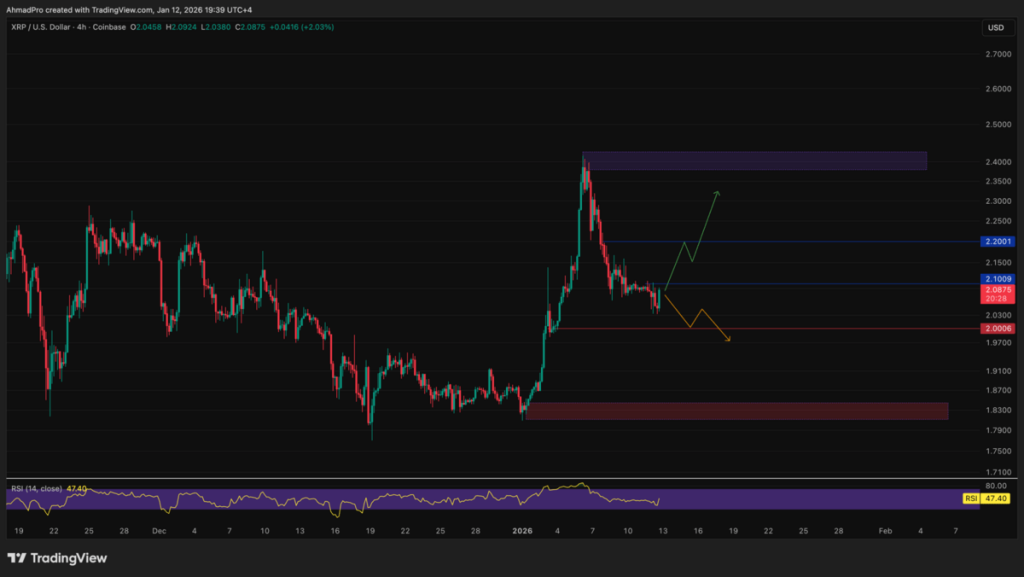The height and width of the screenshot is (577, 1024).
Task: Click the USD currency label at top right
Action: click(x=993, y=29)
